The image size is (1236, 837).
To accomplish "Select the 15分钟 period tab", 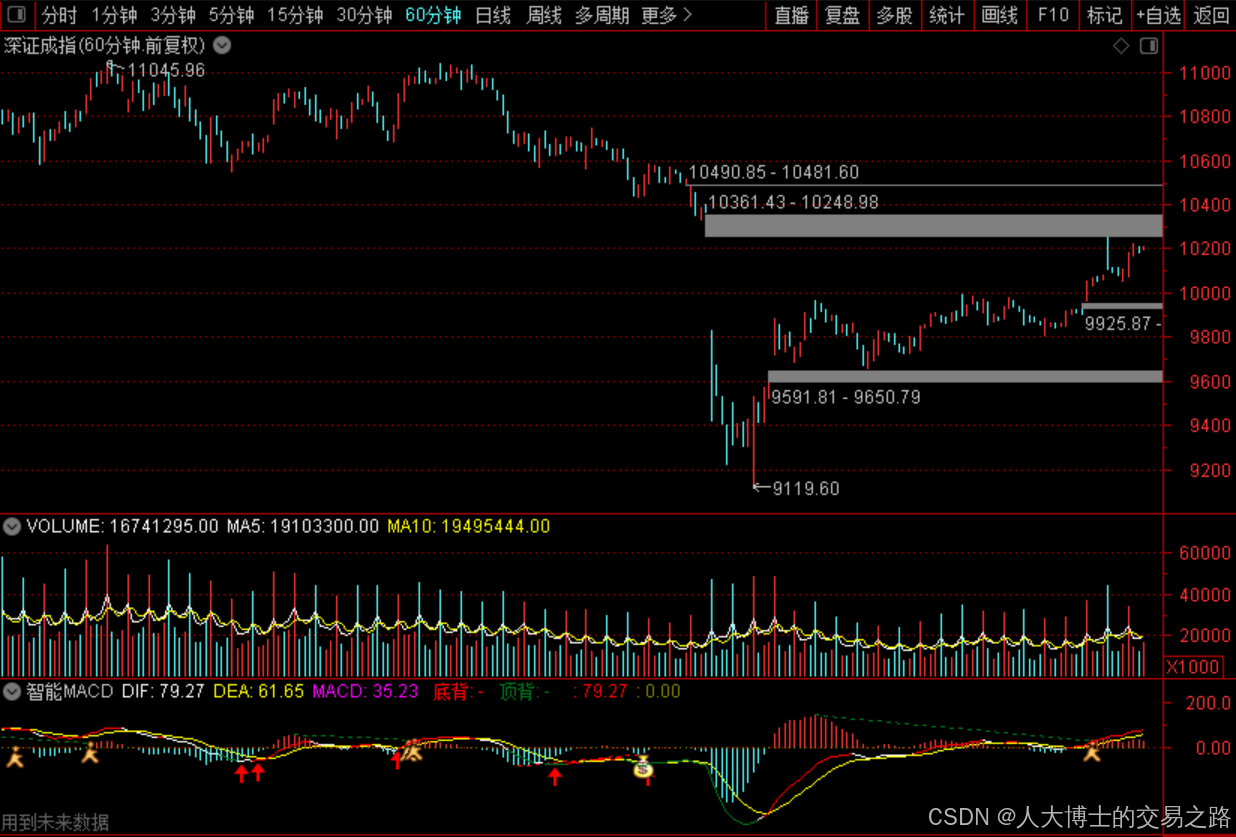I will coord(295,15).
